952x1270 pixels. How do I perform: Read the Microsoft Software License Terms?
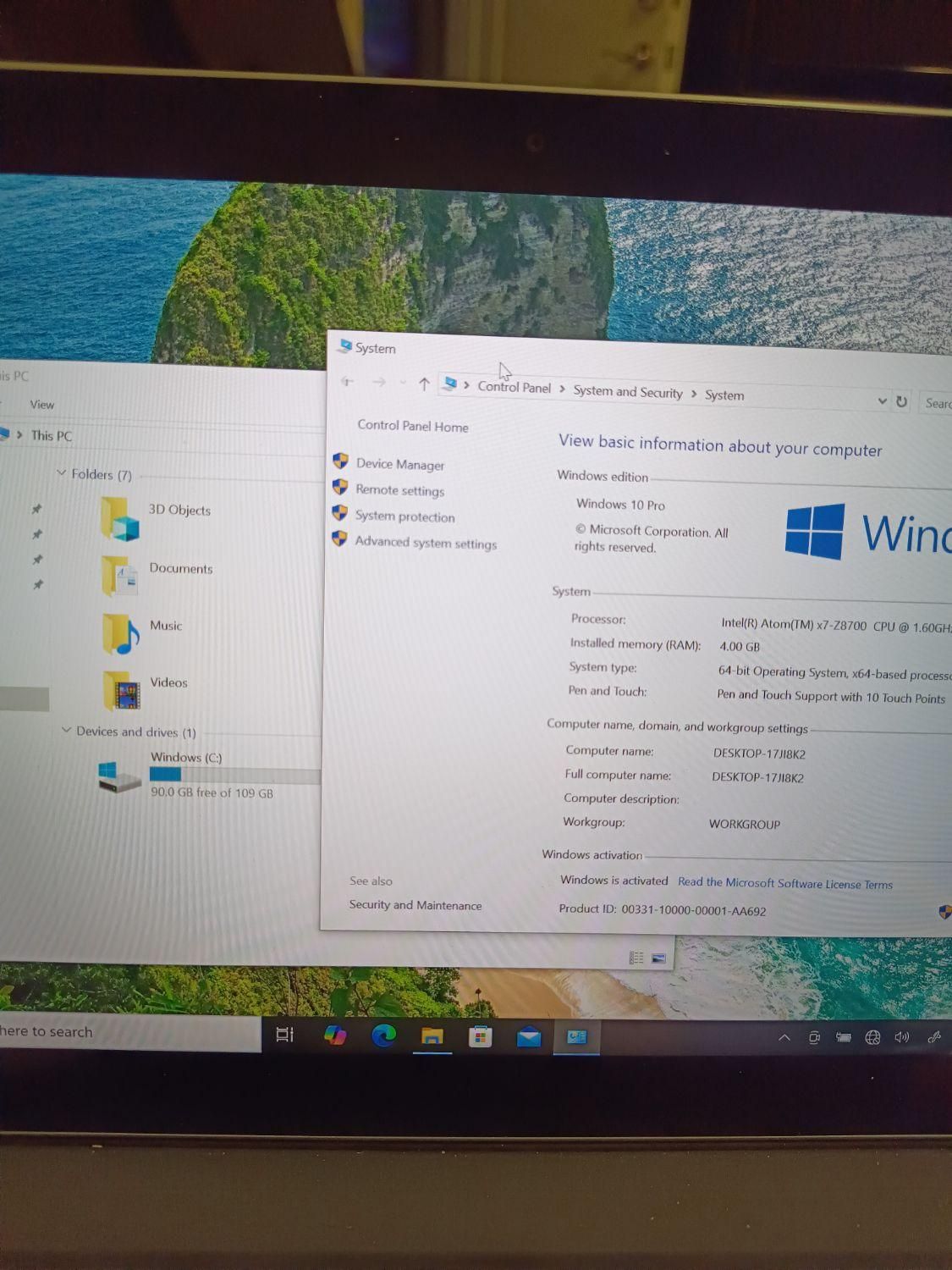pos(784,883)
